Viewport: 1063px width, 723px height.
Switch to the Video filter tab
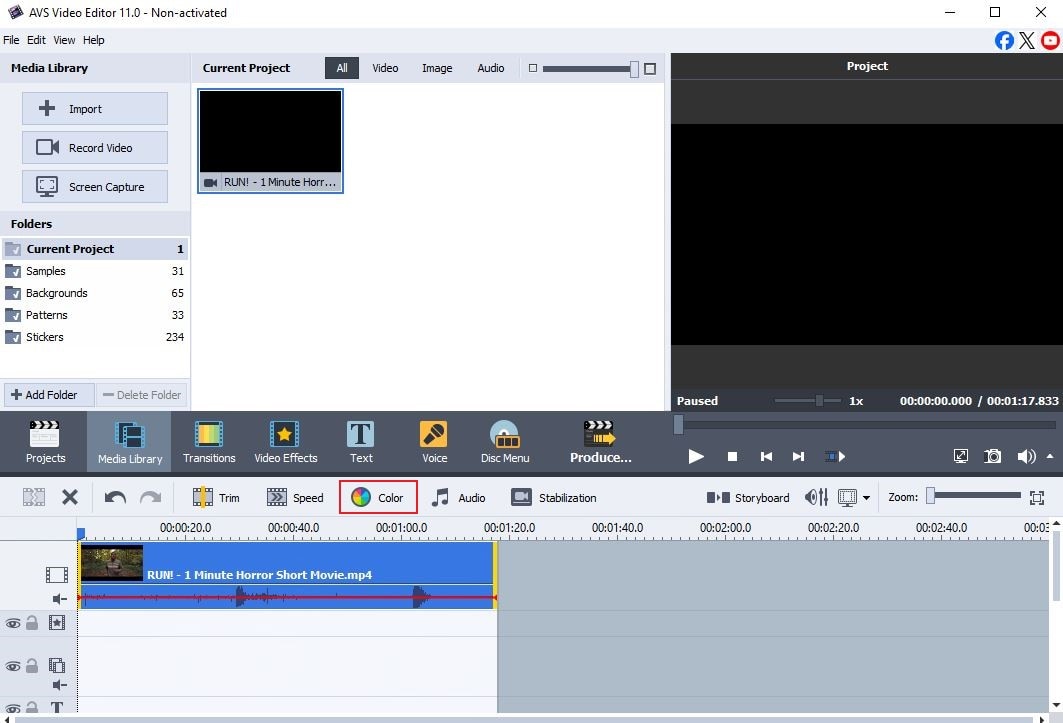click(x=385, y=68)
